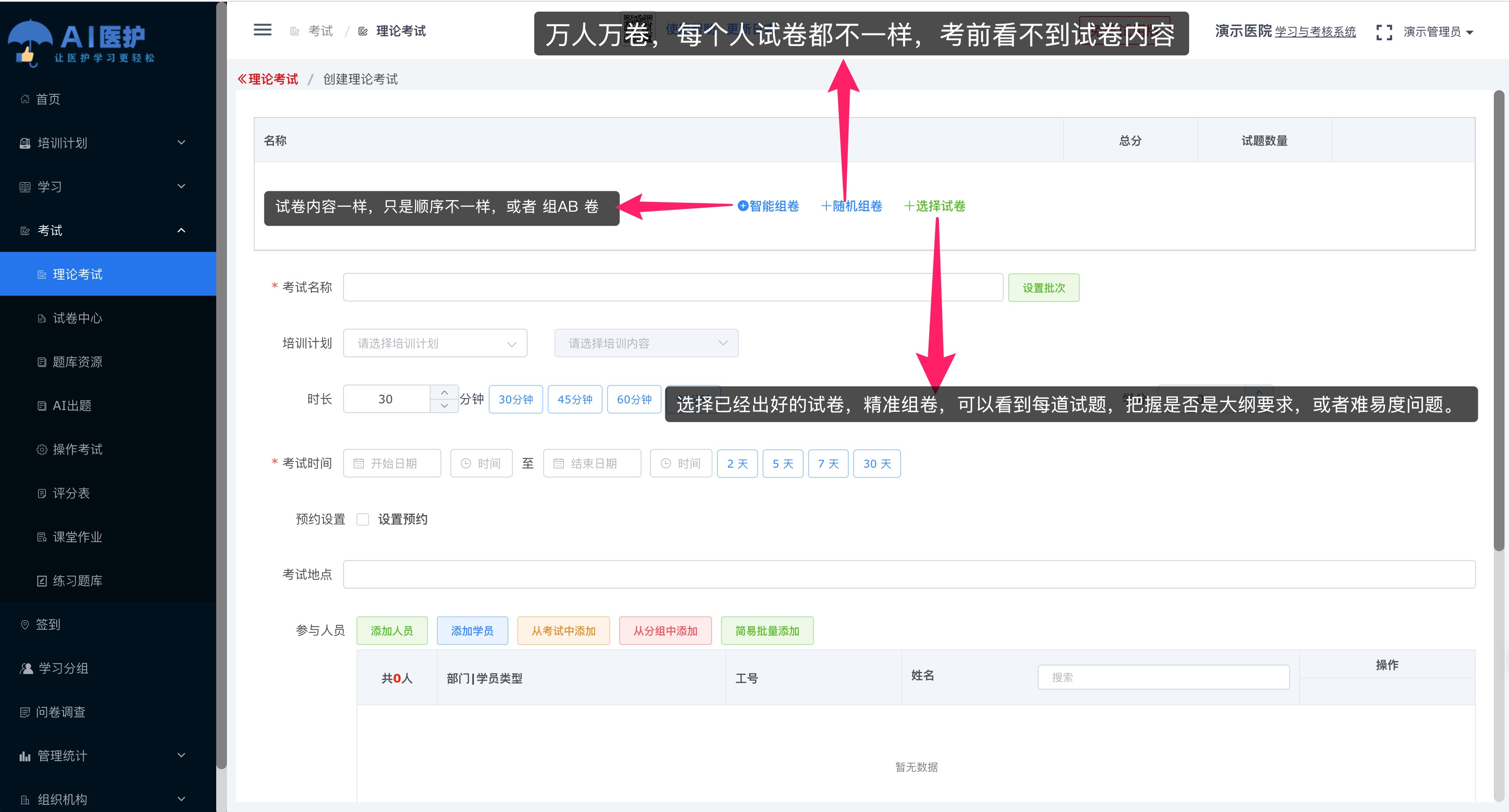Open 首页 home in sidebar
The image size is (1509, 812).
[109, 99]
